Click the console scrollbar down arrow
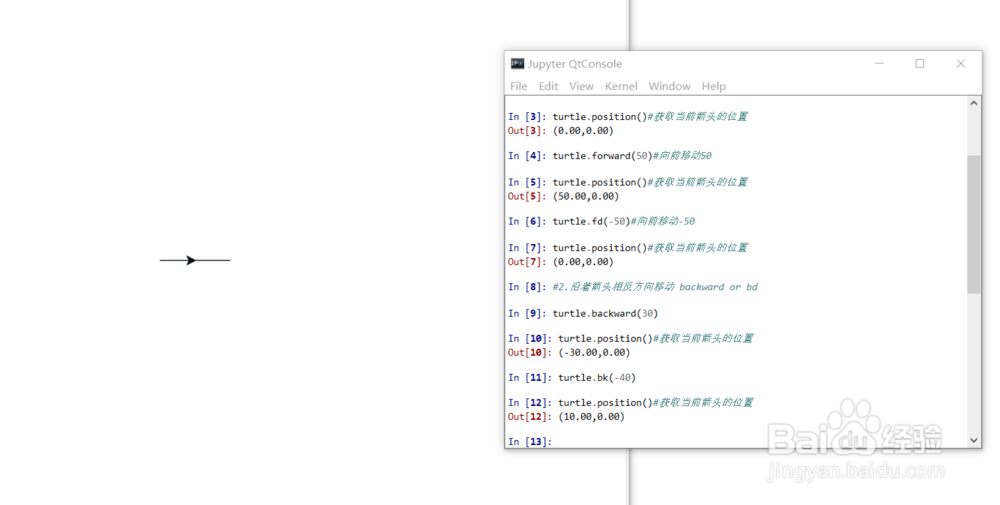 [x=974, y=440]
